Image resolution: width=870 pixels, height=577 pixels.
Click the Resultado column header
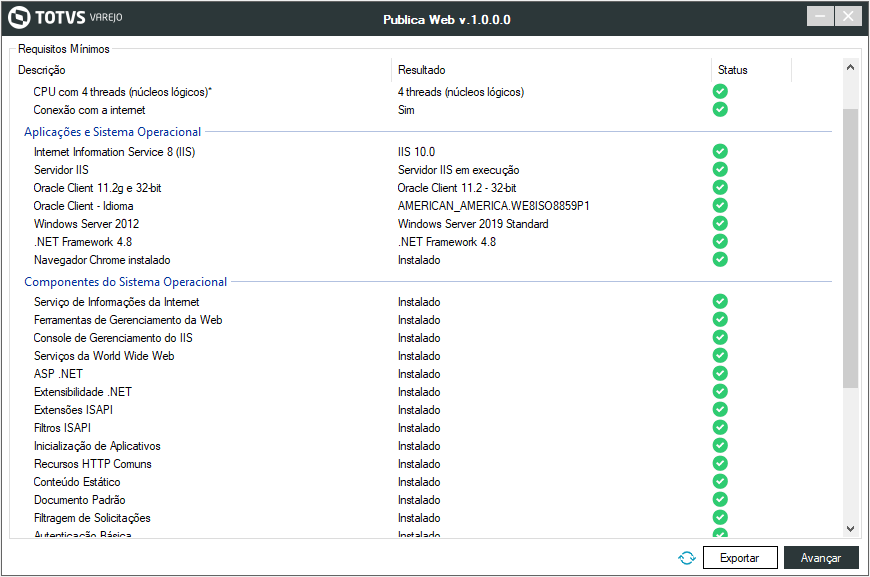[422, 70]
